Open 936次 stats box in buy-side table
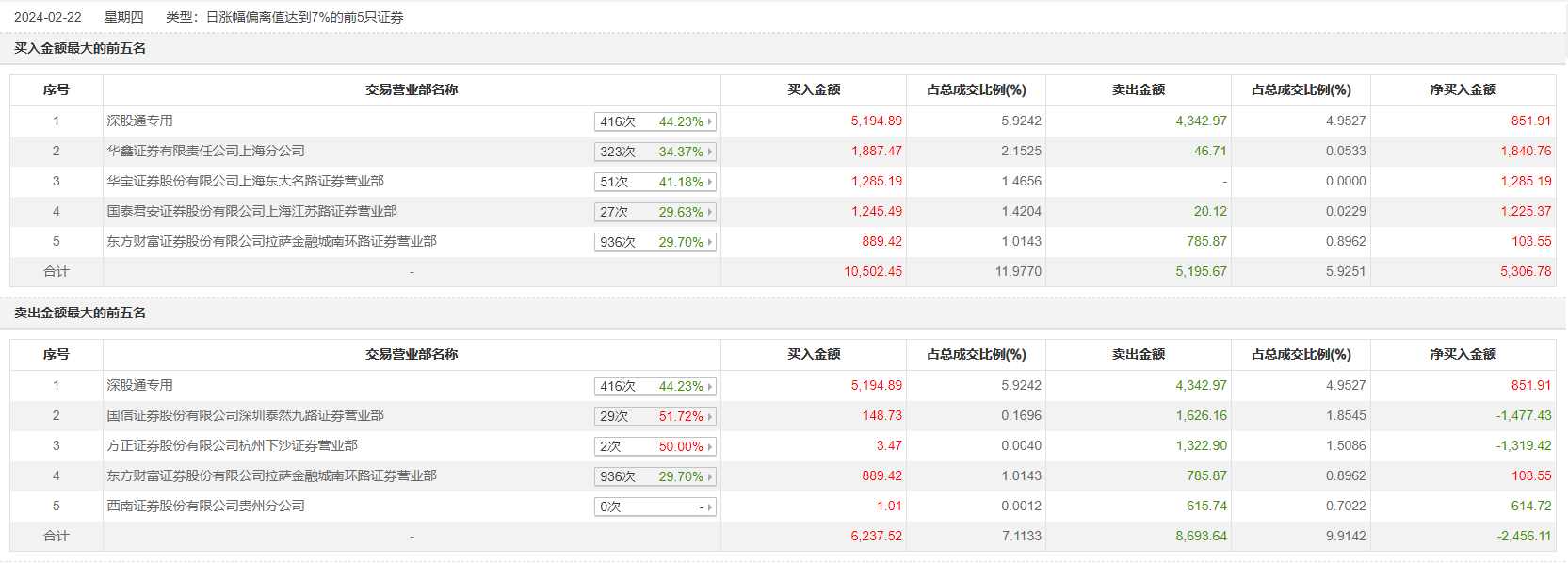Viewport: 1568px width, 563px height. [x=655, y=242]
